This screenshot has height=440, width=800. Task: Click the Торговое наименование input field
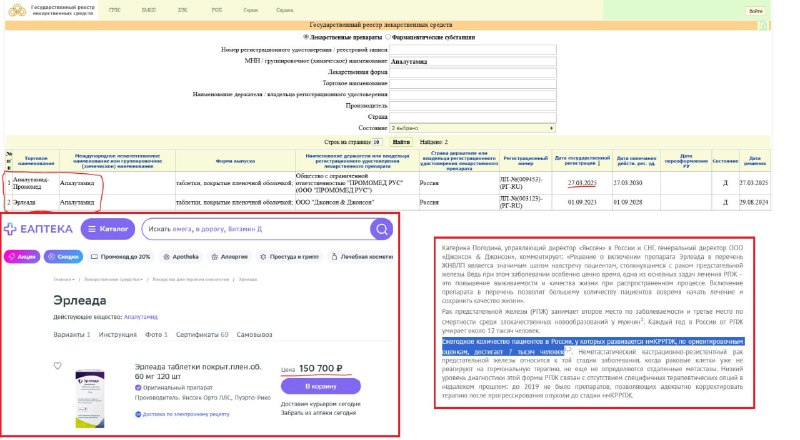coord(472,83)
